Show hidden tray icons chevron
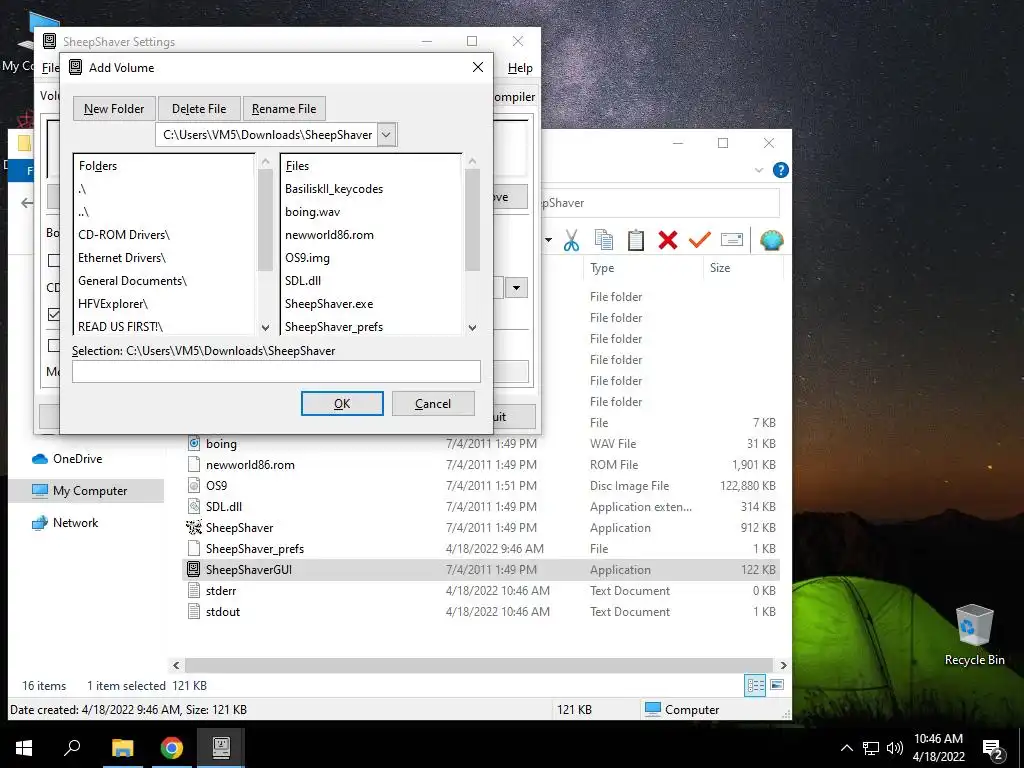The image size is (1024, 768). point(846,748)
